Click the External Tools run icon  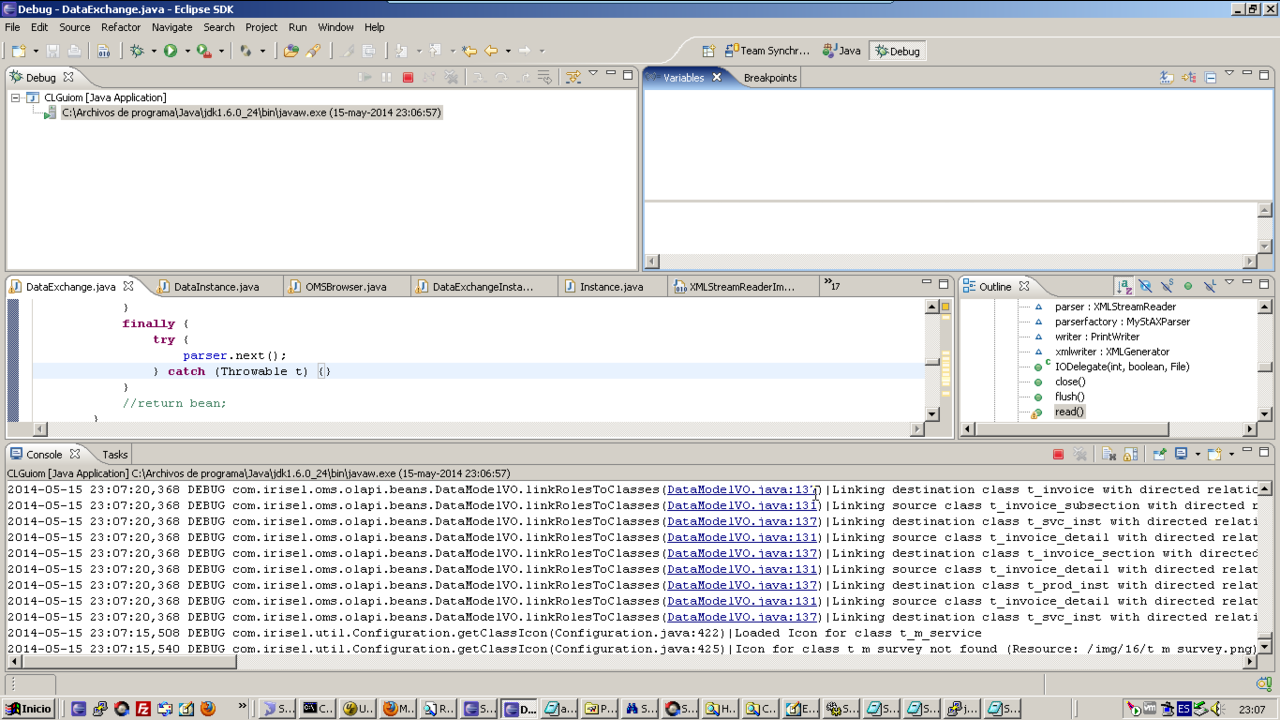[203, 51]
